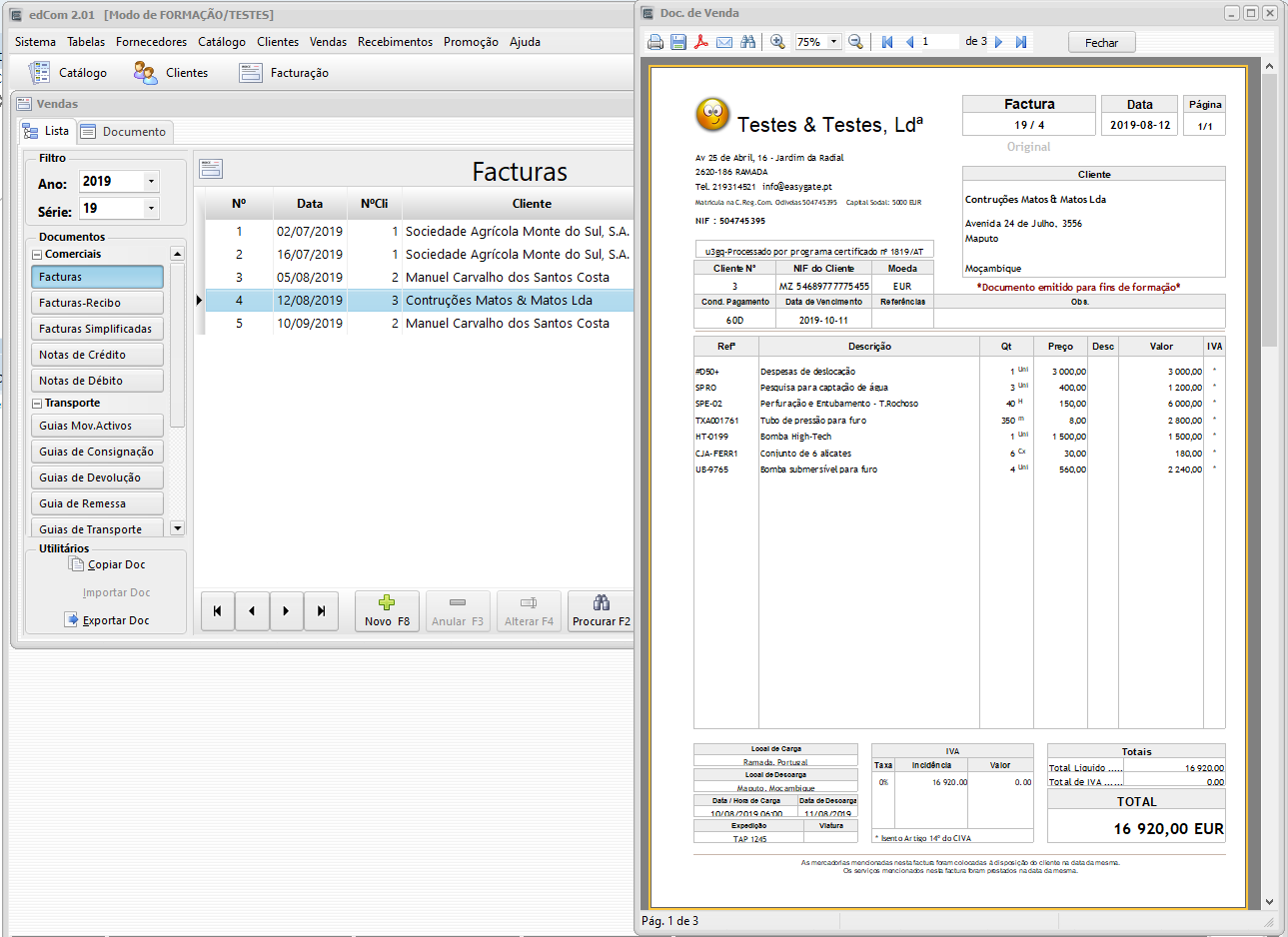Select Notas de Crédito document type

point(97,355)
